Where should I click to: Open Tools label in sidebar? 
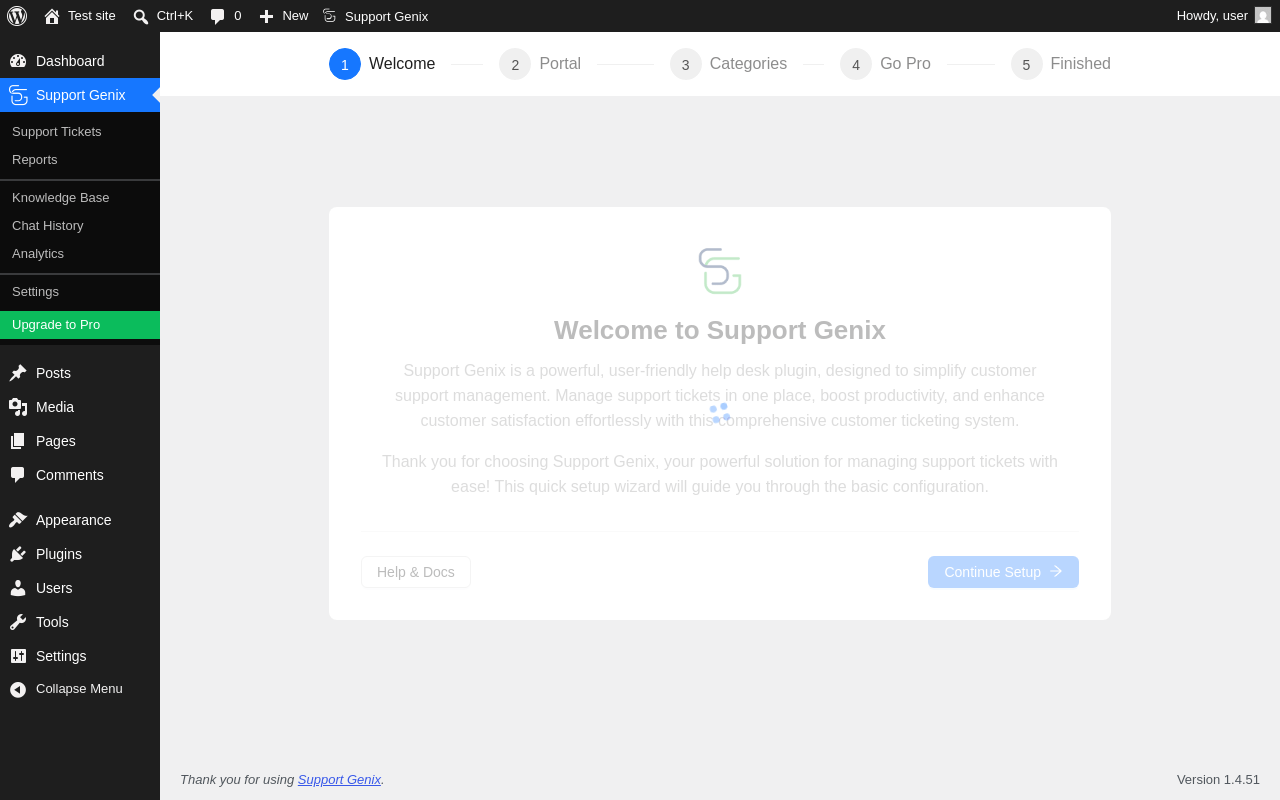pyautogui.click(x=52, y=622)
